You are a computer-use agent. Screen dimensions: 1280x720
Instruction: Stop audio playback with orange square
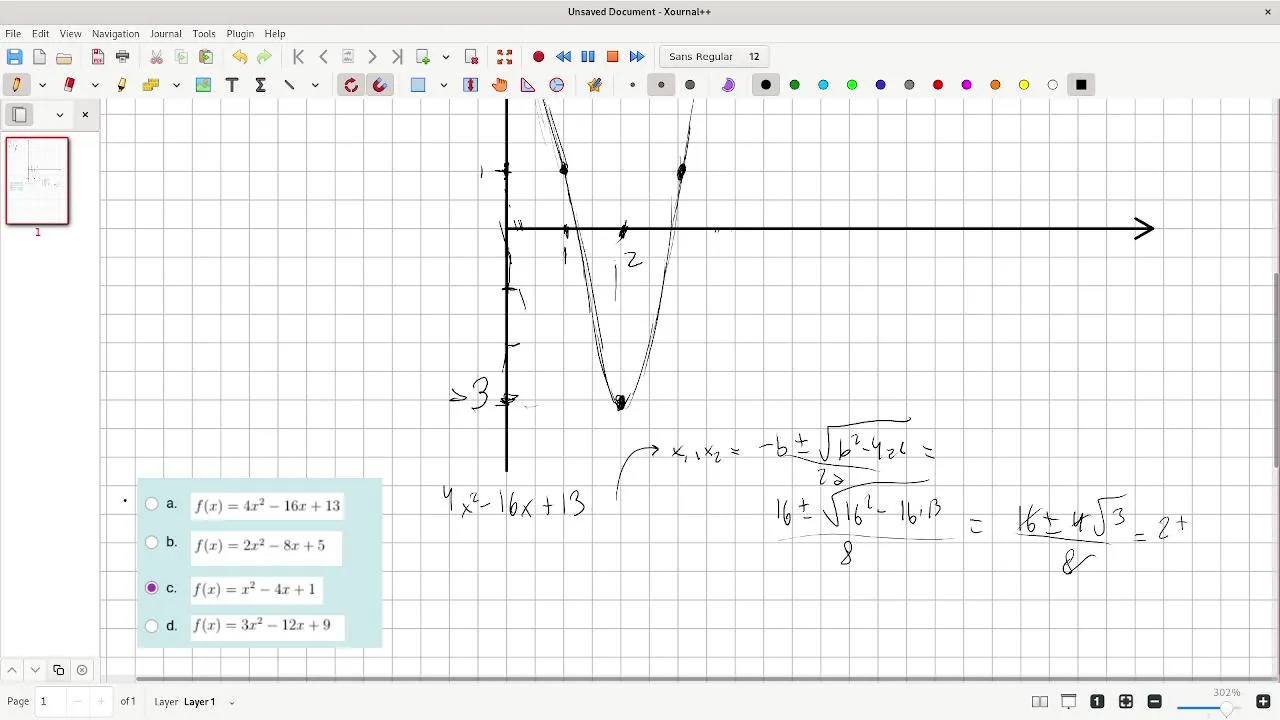[613, 57]
